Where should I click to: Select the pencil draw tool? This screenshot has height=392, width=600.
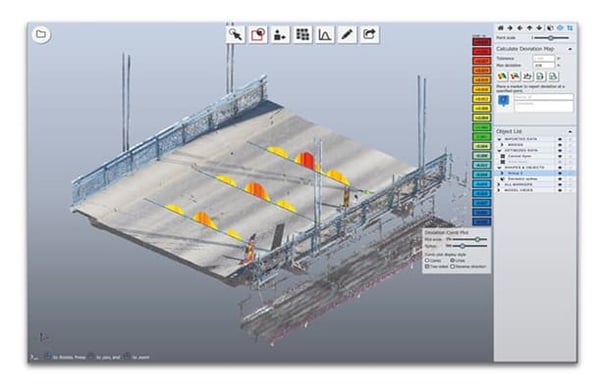click(347, 34)
